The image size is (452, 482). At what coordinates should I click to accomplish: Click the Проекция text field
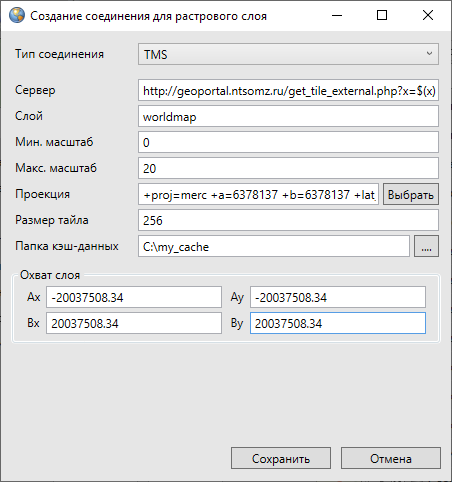tap(258, 194)
